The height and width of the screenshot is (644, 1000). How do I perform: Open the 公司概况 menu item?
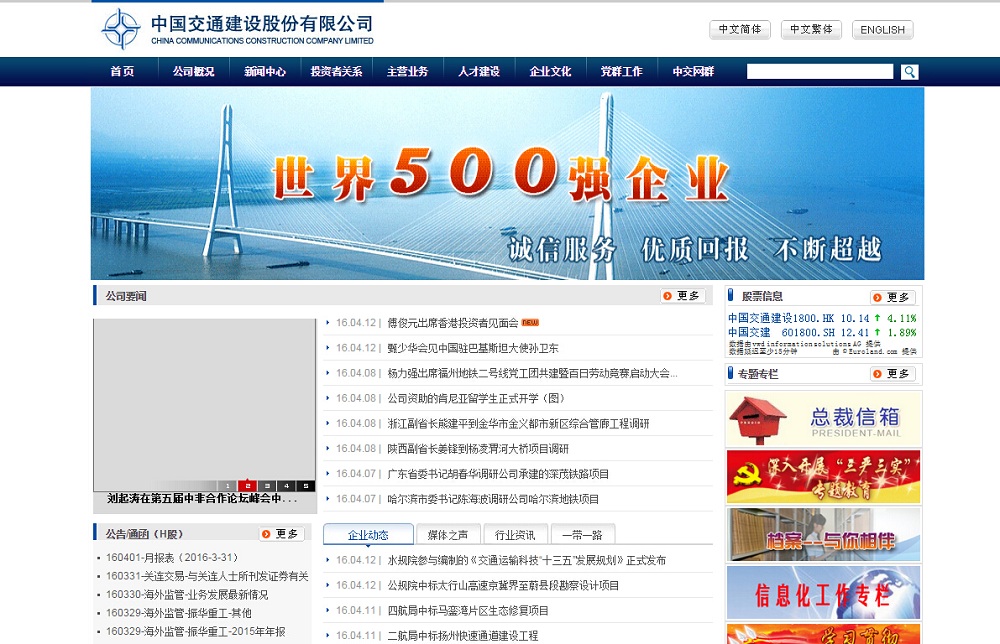(x=193, y=71)
